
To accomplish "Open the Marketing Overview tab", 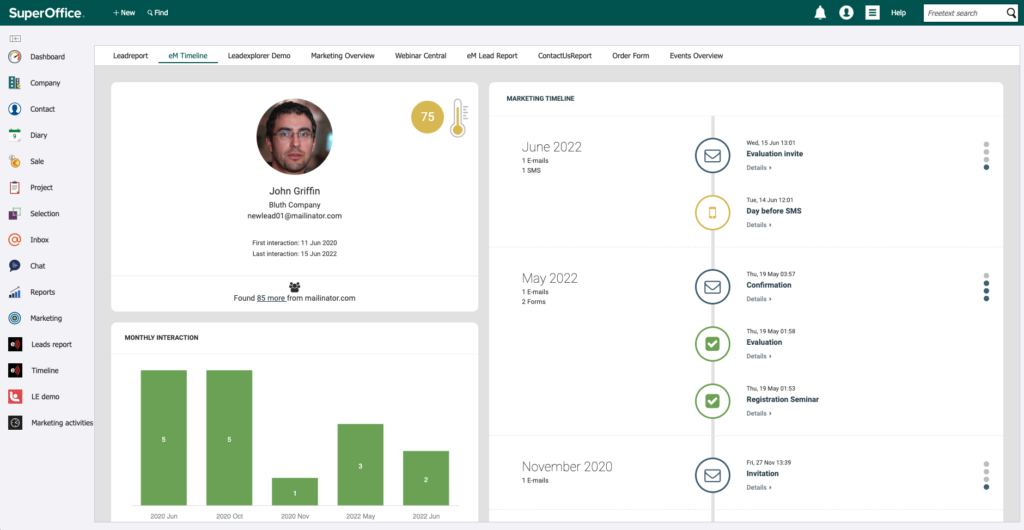I will (x=343, y=55).
